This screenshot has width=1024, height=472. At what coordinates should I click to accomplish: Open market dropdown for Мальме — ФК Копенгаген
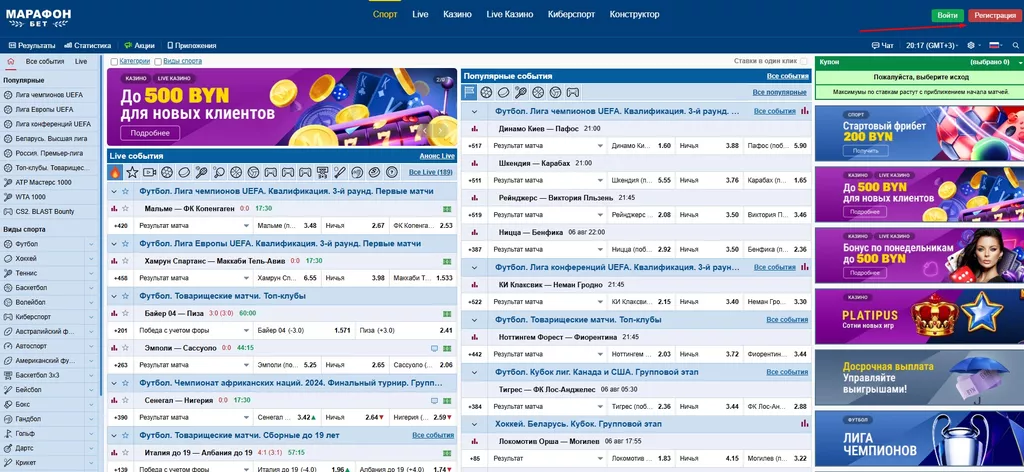point(248,225)
